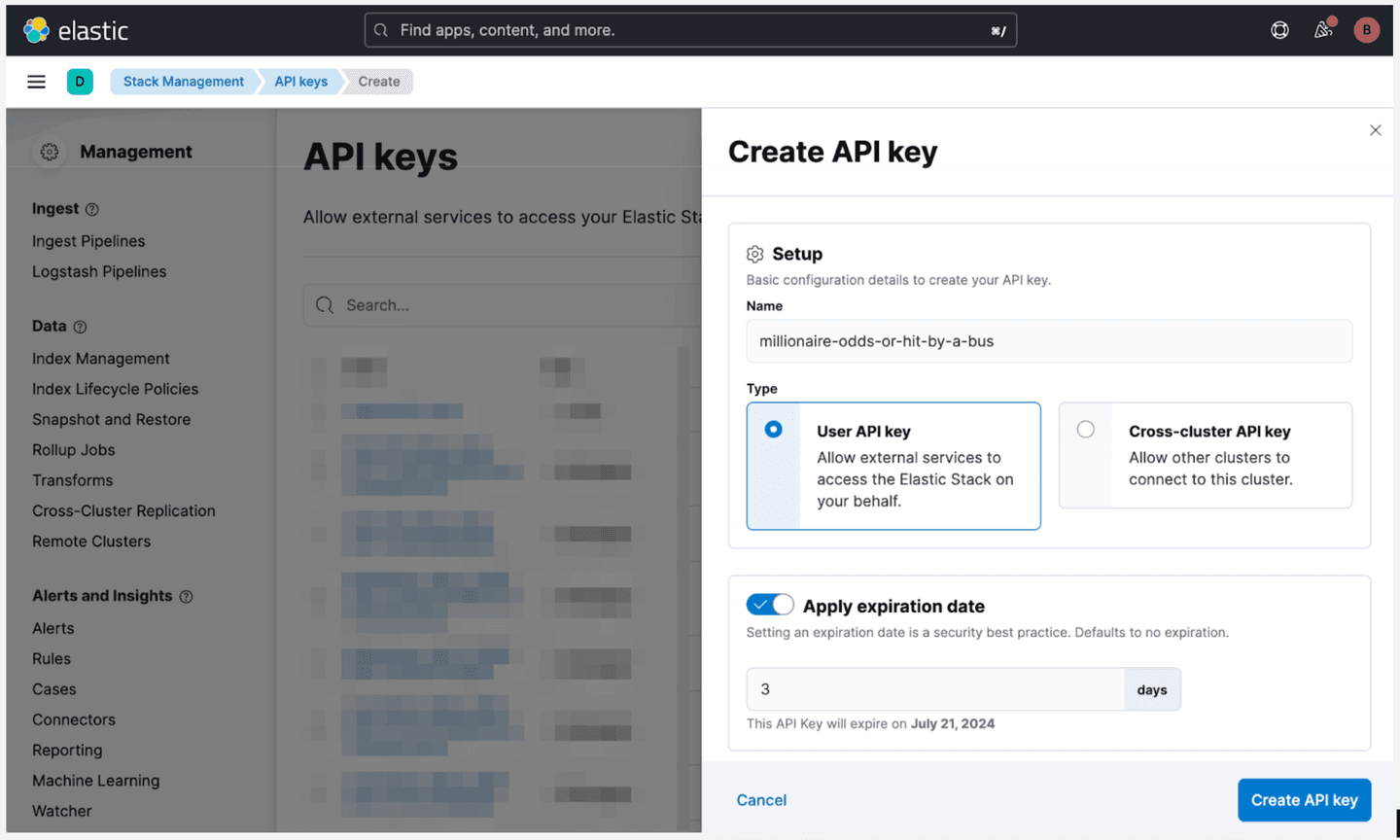Open notifications via the bell icon
Viewport: 1400px width, 840px height.
1322,30
